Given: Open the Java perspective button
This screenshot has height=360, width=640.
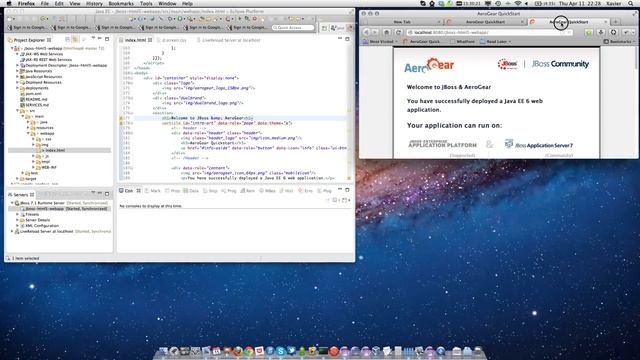Looking at the screenshot, I should coord(338,28).
